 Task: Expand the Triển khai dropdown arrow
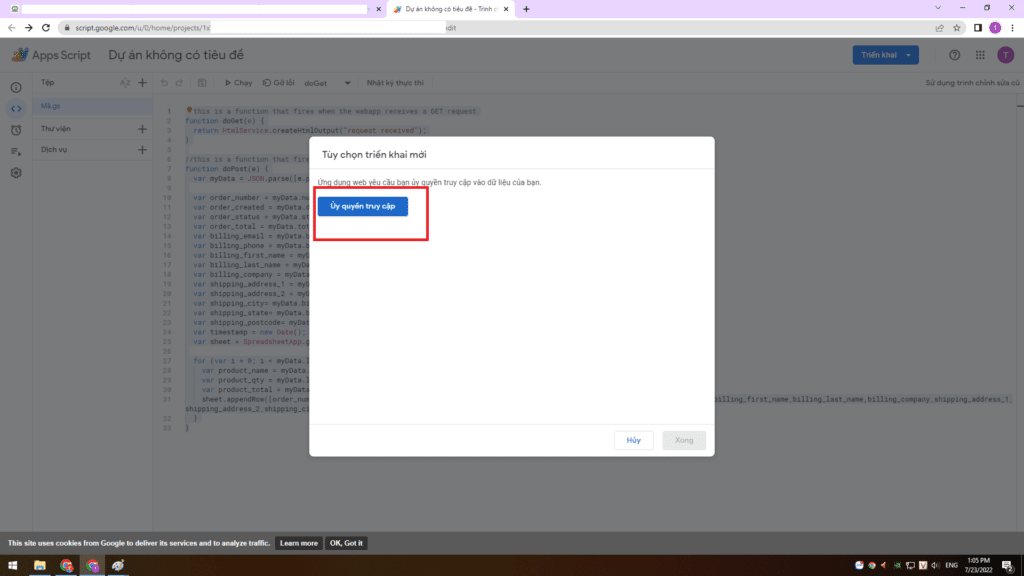pyautogui.click(x=908, y=55)
